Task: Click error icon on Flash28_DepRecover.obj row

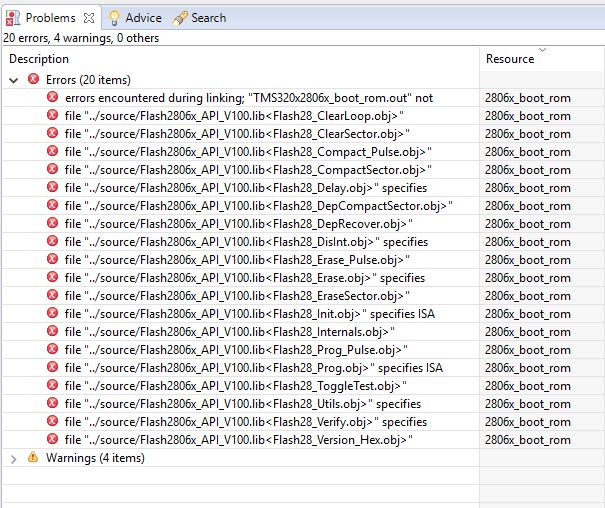Action: [52, 223]
